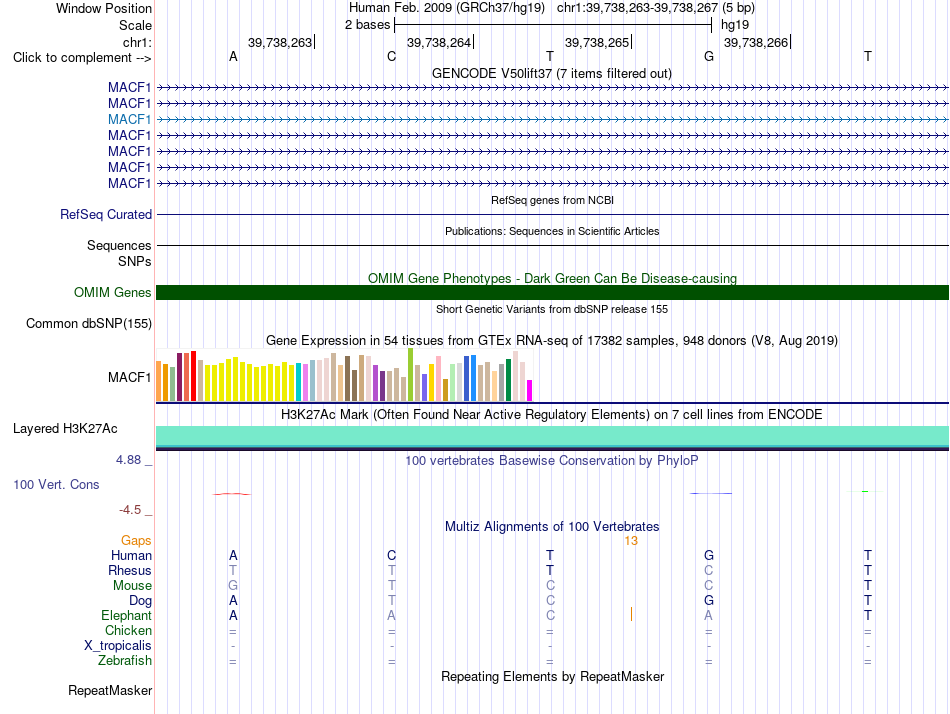Click the orange insertion tick in the Elephant row
The width and height of the screenshot is (950, 714).
(631, 614)
